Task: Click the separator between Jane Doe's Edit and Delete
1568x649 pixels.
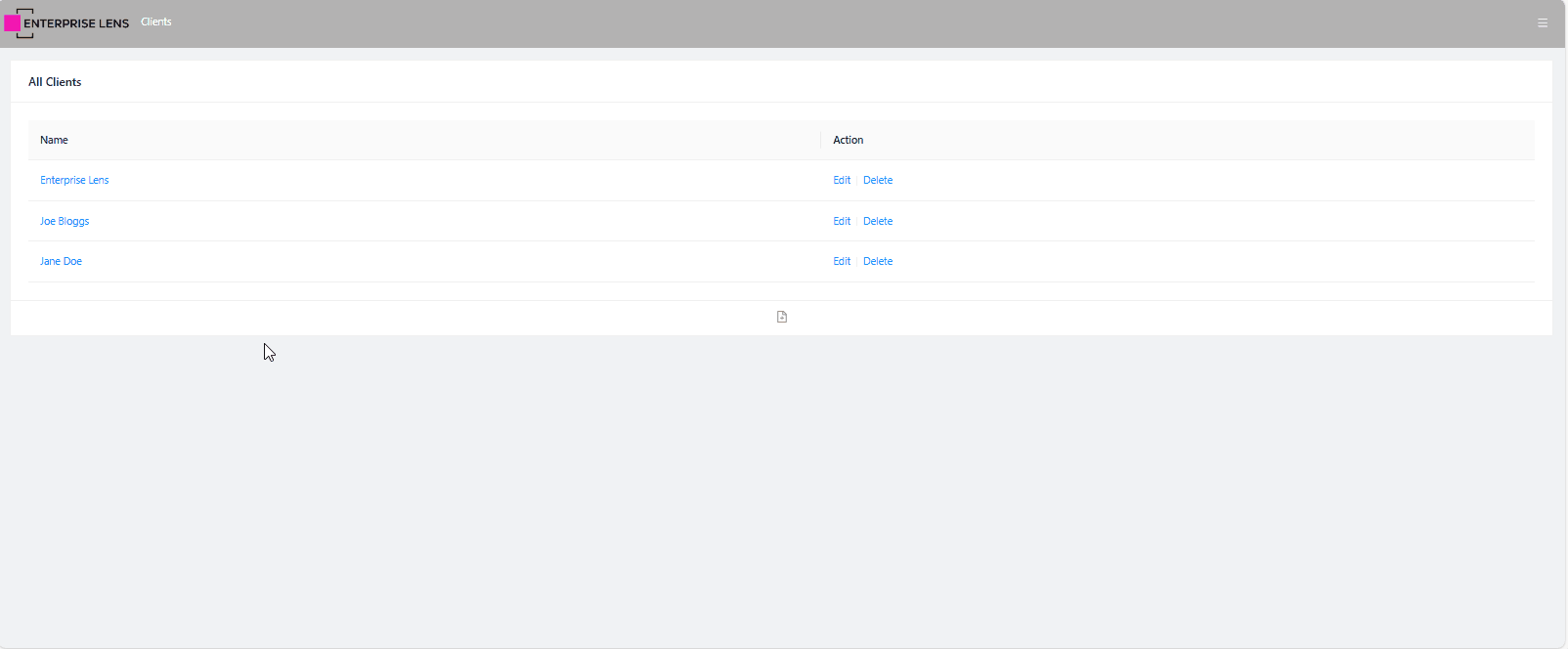Action: (x=856, y=262)
